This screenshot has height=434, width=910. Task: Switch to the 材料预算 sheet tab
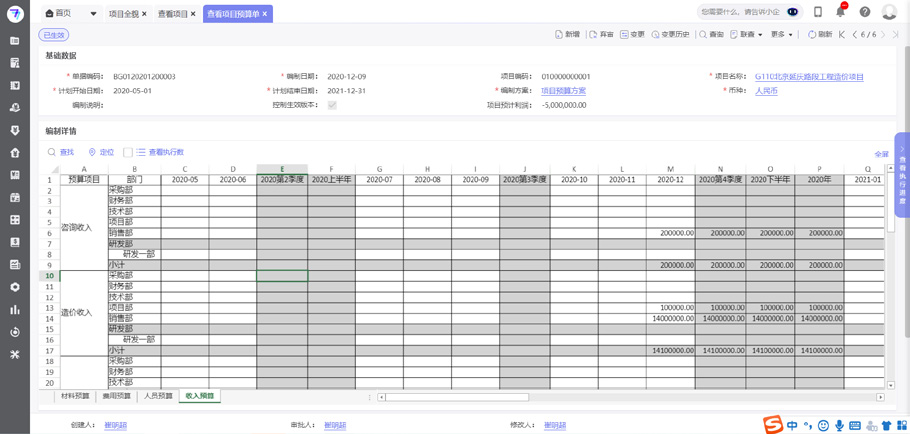75,396
